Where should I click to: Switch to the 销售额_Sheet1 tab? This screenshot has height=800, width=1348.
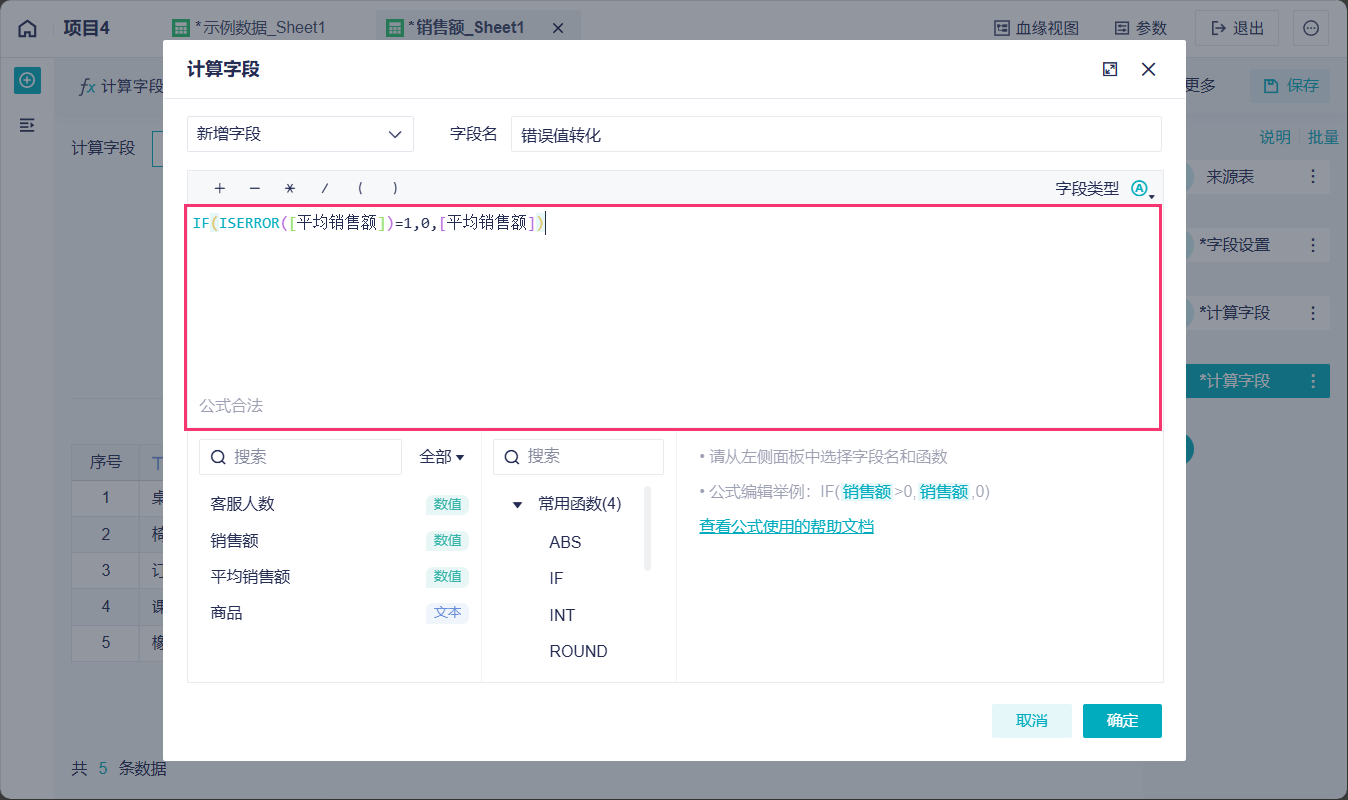[455, 28]
